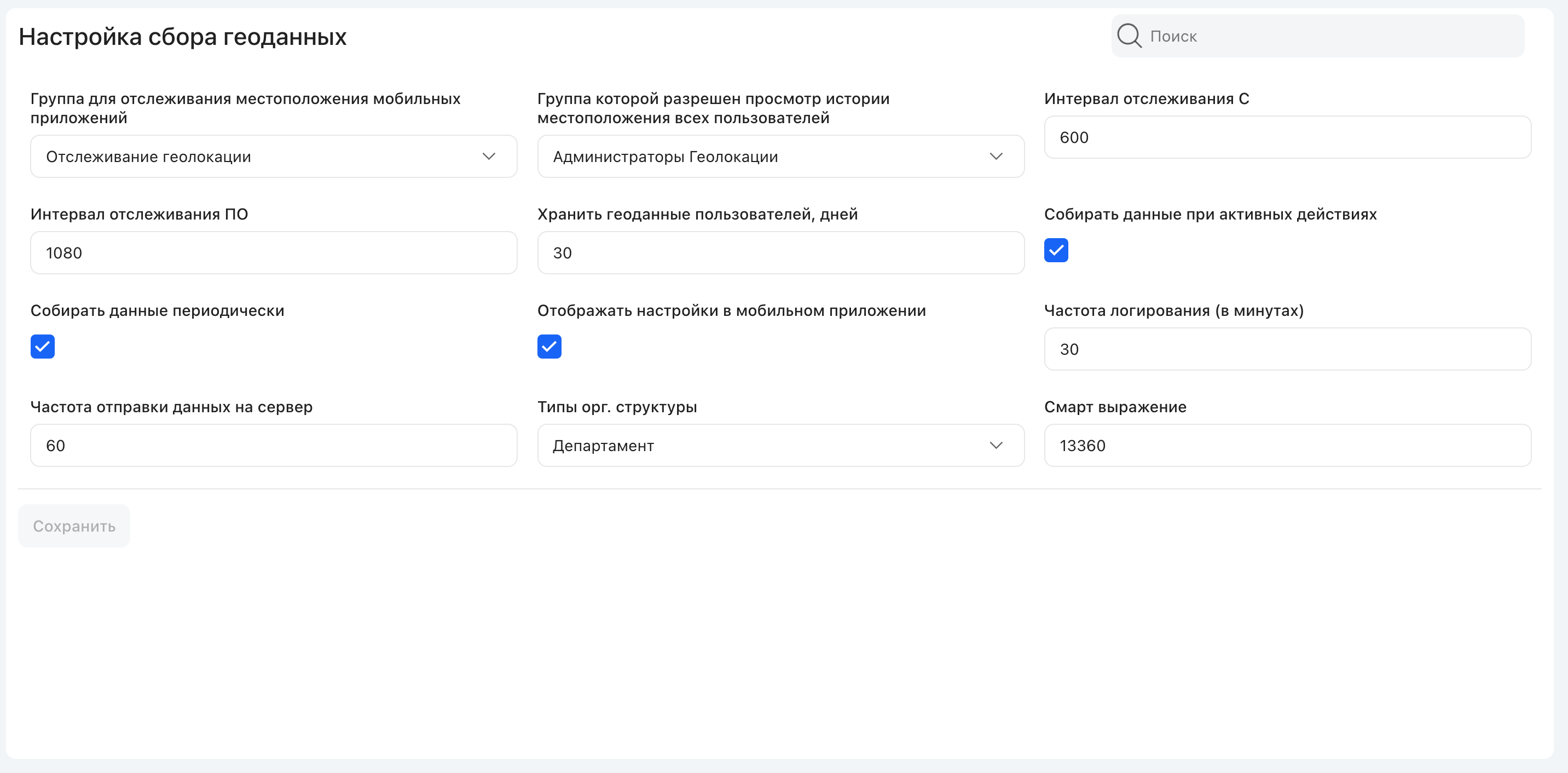Uncheck Собирать данные при активных действиях

(x=1056, y=250)
